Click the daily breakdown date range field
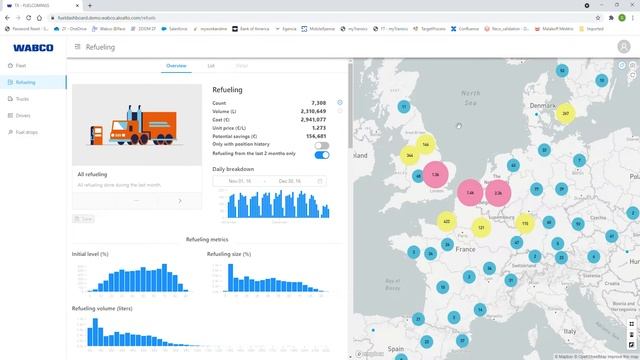The width and height of the screenshot is (640, 360). pyautogui.click(x=269, y=181)
